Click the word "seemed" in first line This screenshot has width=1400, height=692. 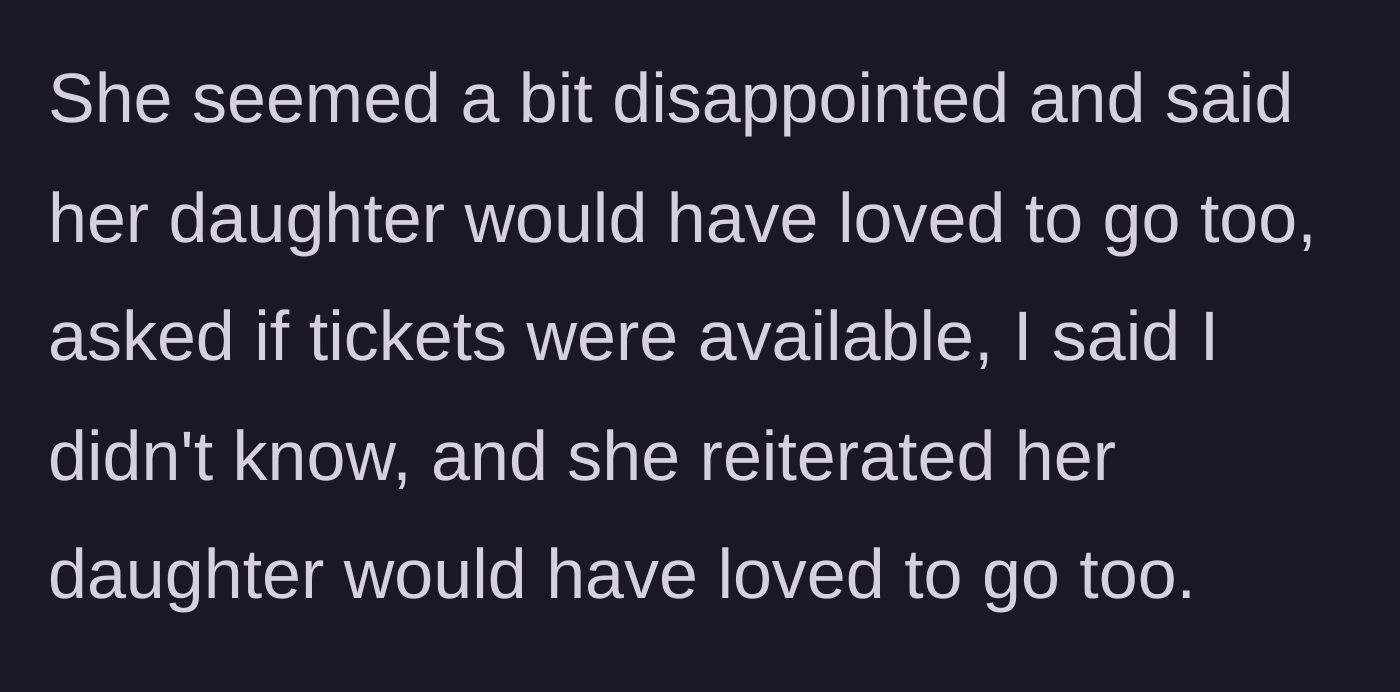tap(315, 99)
